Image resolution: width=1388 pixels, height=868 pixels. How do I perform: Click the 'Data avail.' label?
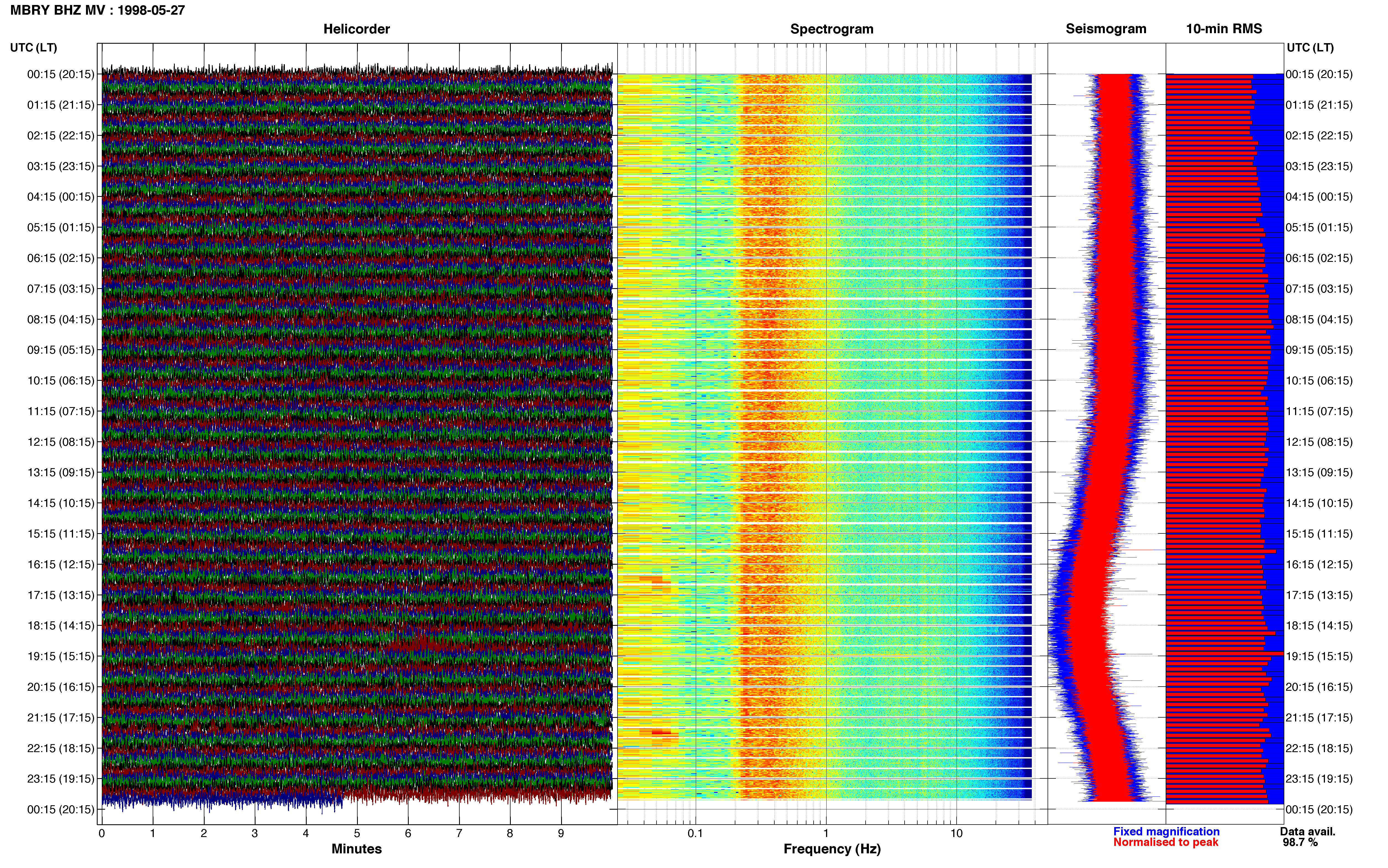coord(1308,831)
